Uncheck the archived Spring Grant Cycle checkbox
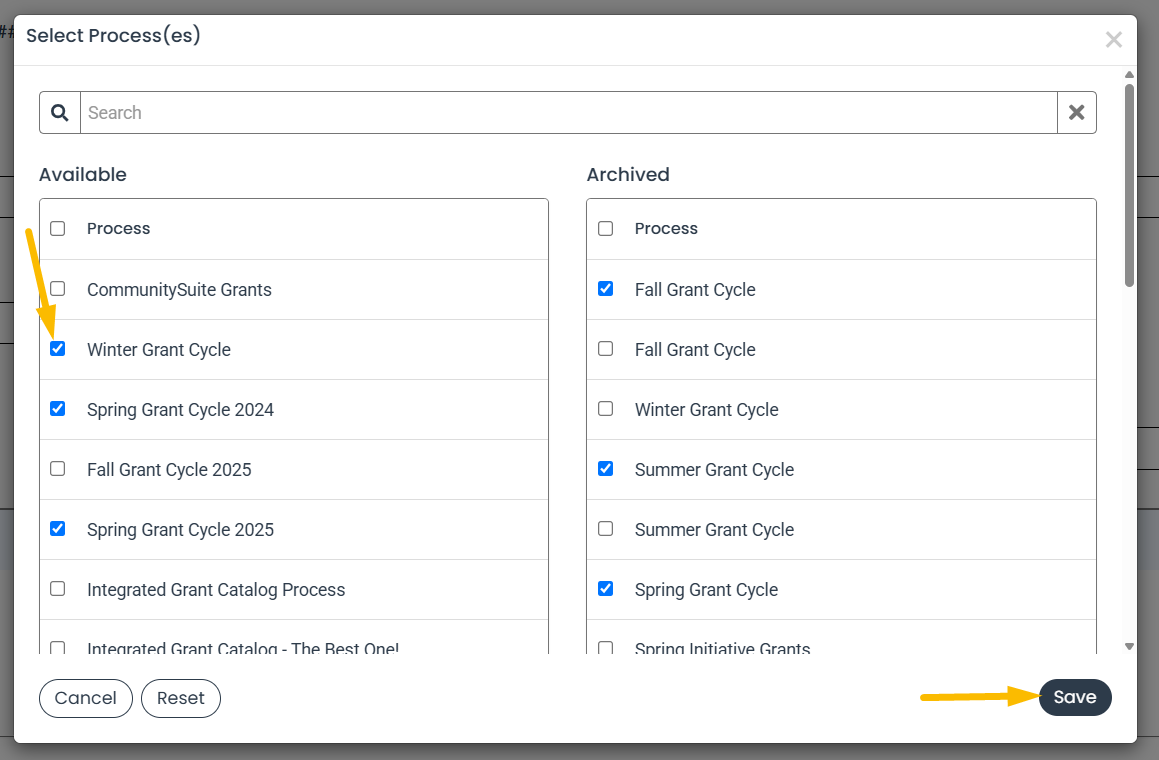Image resolution: width=1159 pixels, height=760 pixels. [605, 588]
